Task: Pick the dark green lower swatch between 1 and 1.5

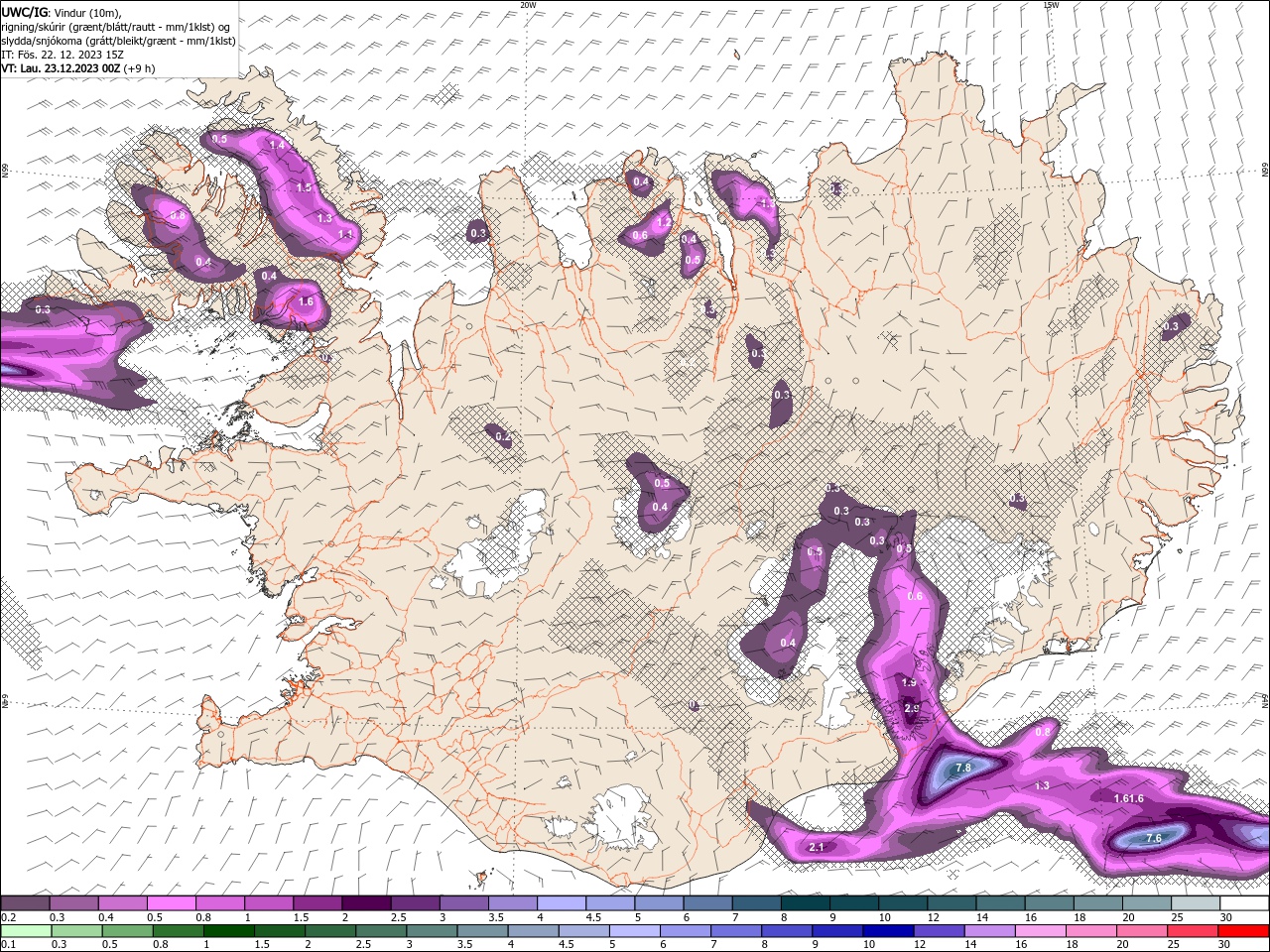Action: pos(228,931)
